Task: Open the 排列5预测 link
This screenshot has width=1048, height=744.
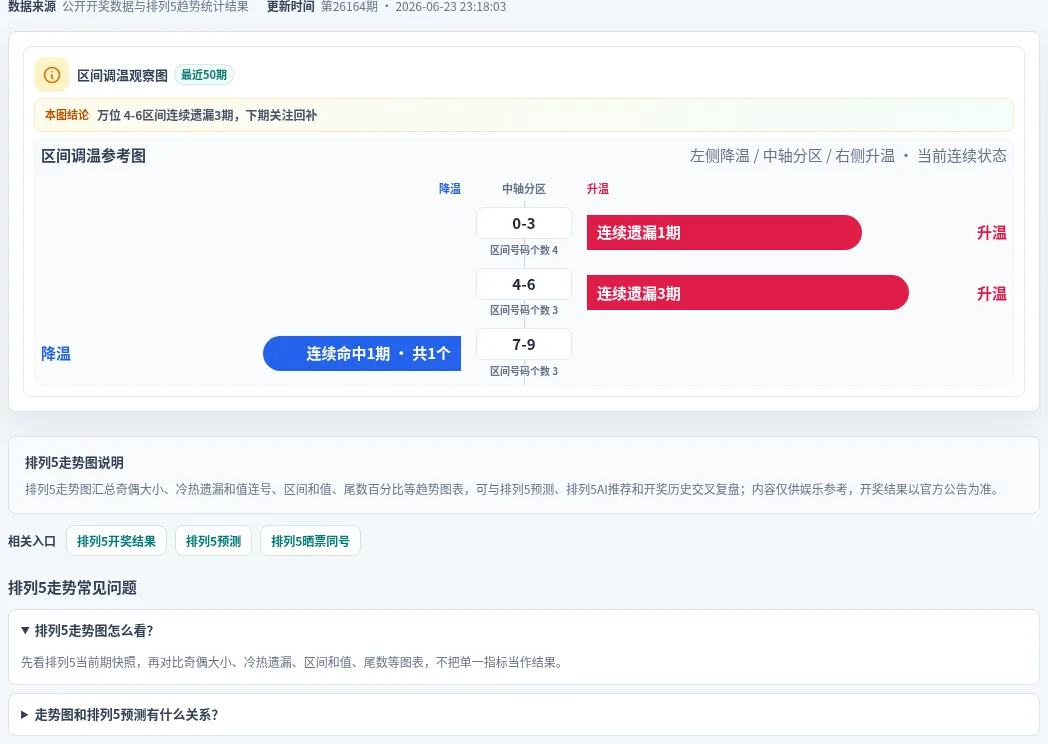Action: click(213, 541)
